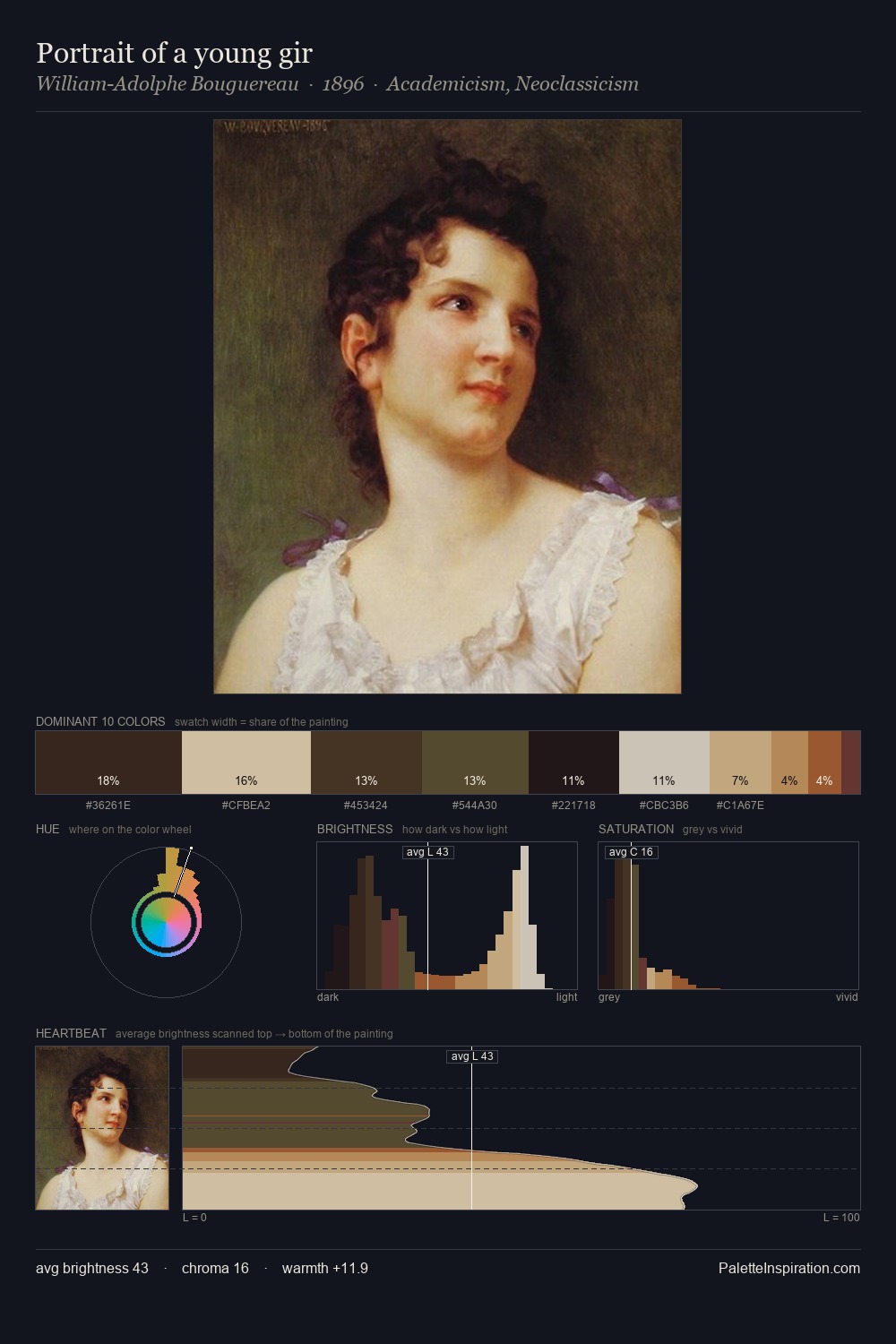Click the HUE section heading
This screenshot has height=1344, width=896.
pos(47,829)
